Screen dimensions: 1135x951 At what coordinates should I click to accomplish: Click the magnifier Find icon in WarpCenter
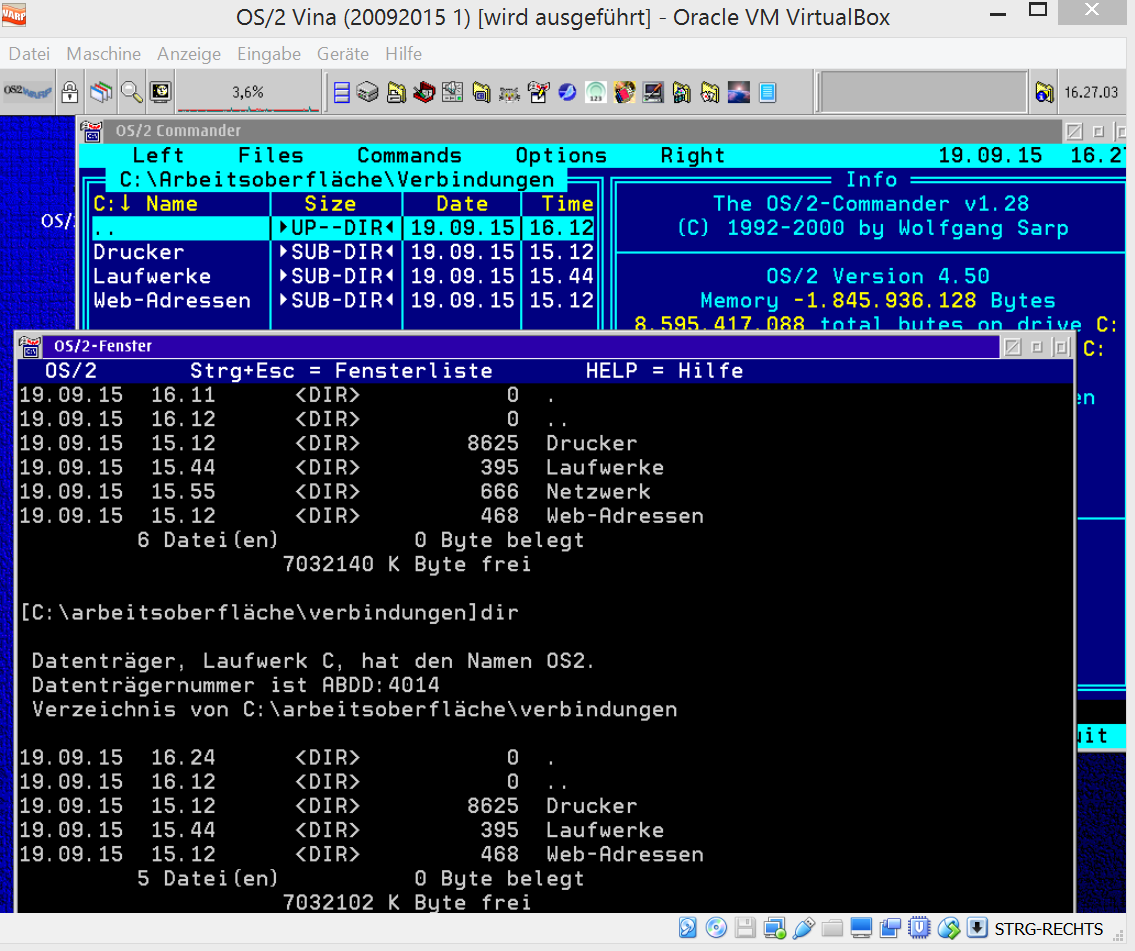pos(131,92)
